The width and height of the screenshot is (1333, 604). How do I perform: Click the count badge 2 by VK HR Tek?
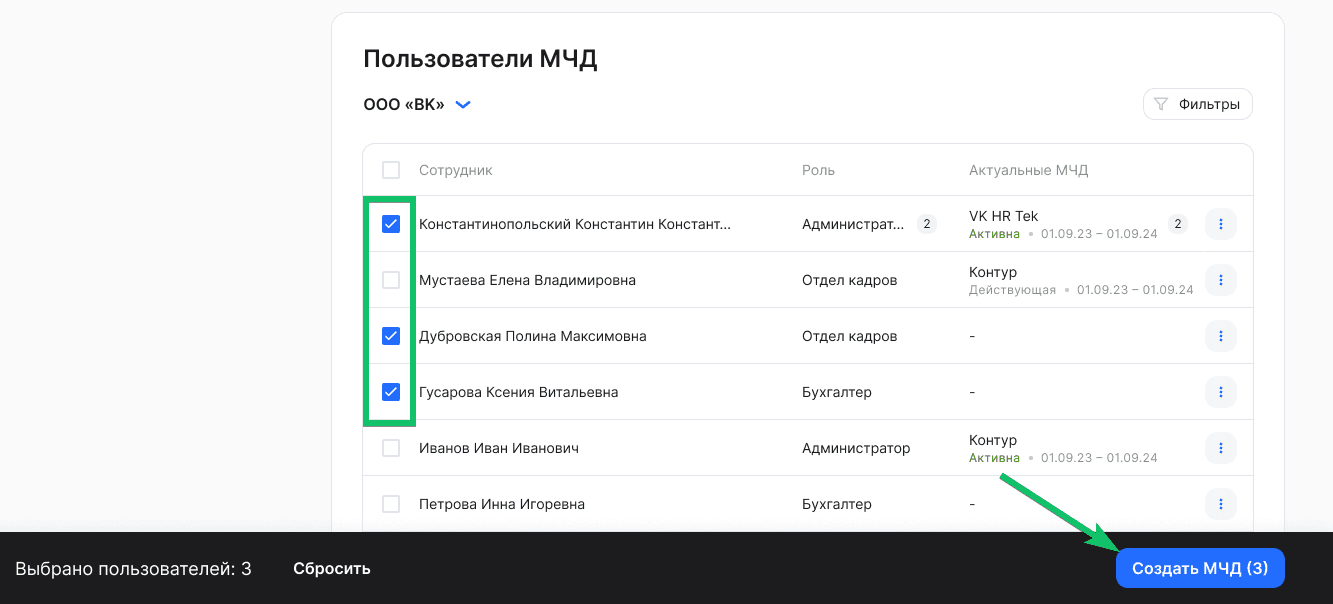pyautogui.click(x=1178, y=224)
